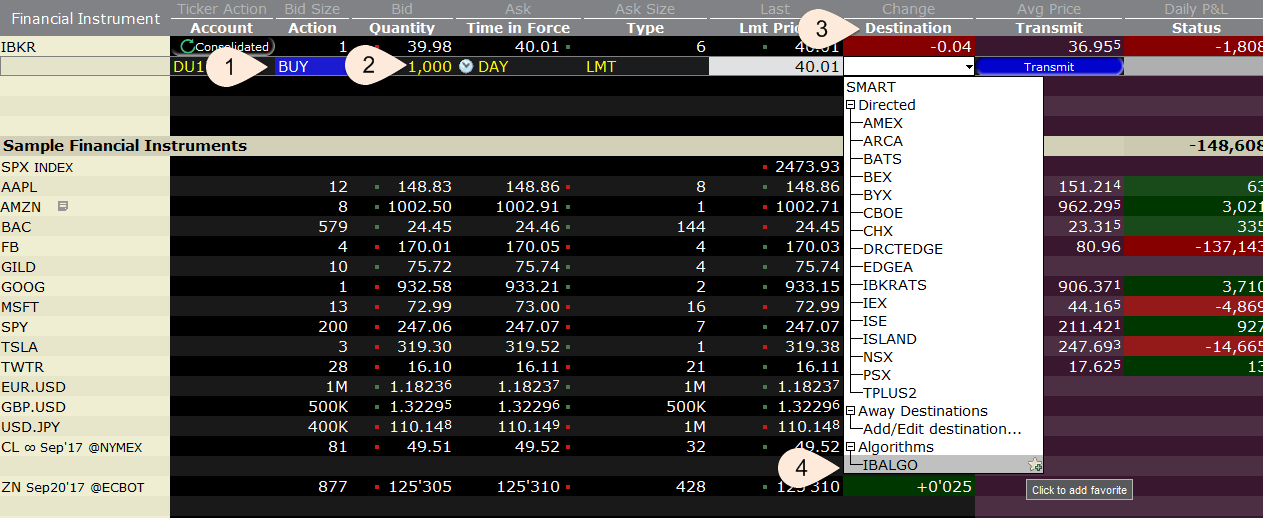Select ARCA in the Directed list

click(882, 141)
